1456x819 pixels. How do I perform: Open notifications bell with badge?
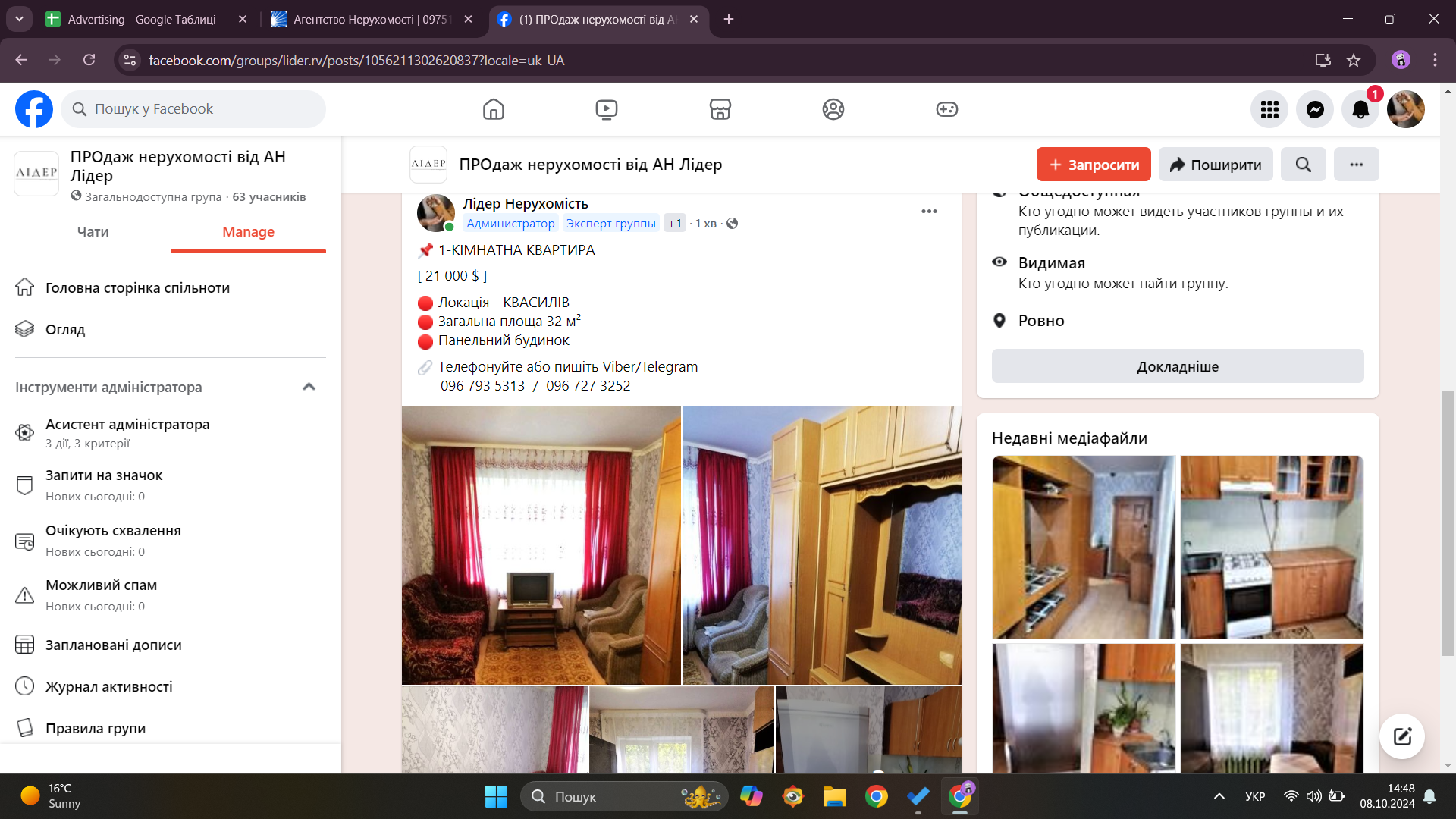click(1360, 109)
